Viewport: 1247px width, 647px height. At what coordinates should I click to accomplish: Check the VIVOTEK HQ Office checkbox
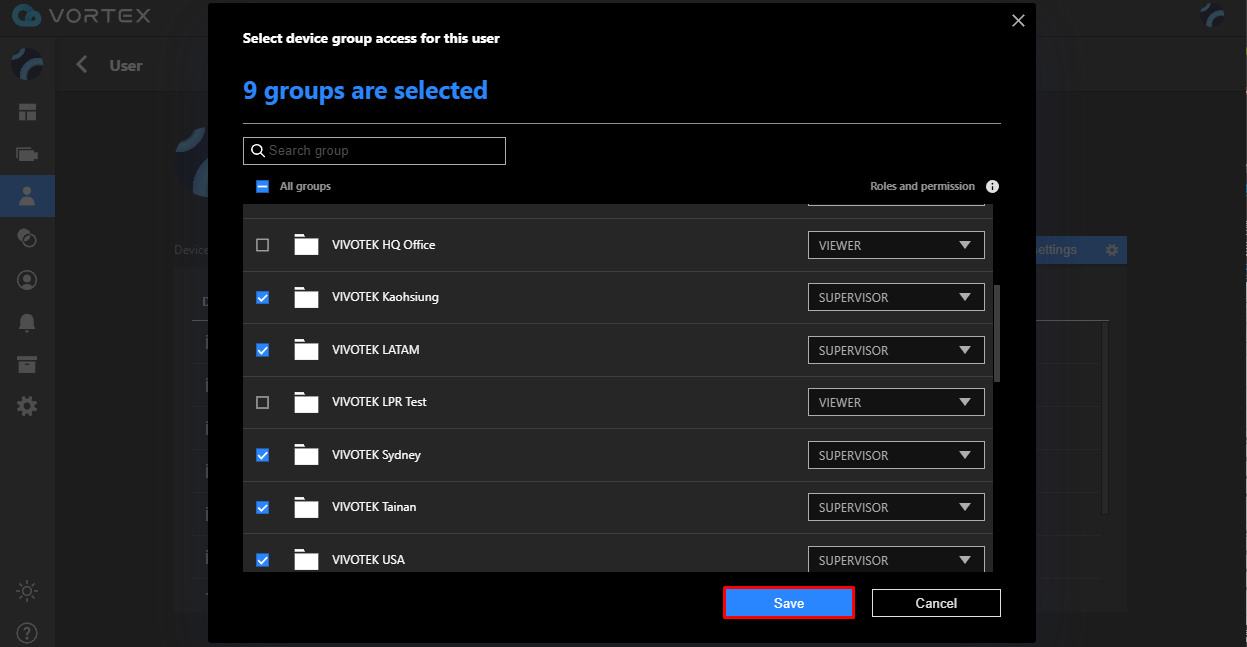click(x=263, y=245)
